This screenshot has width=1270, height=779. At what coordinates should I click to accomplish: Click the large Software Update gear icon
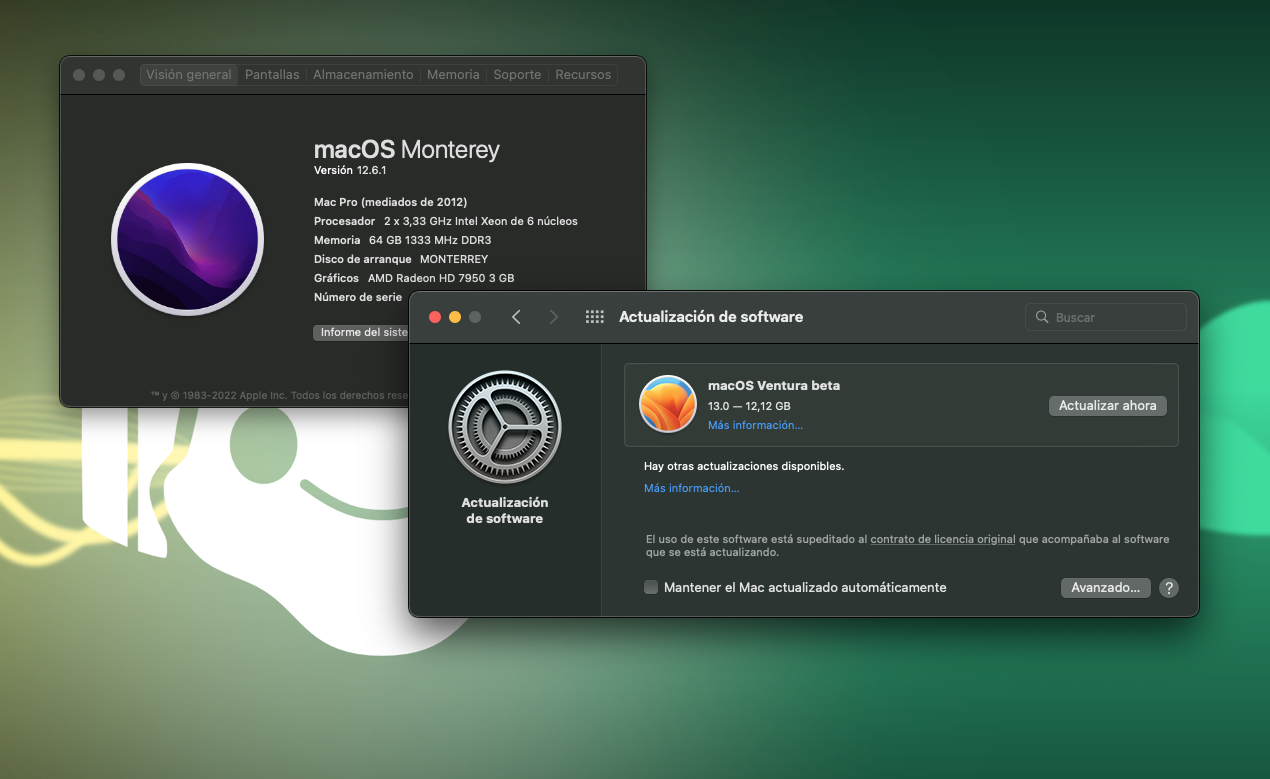pyautogui.click(x=505, y=427)
